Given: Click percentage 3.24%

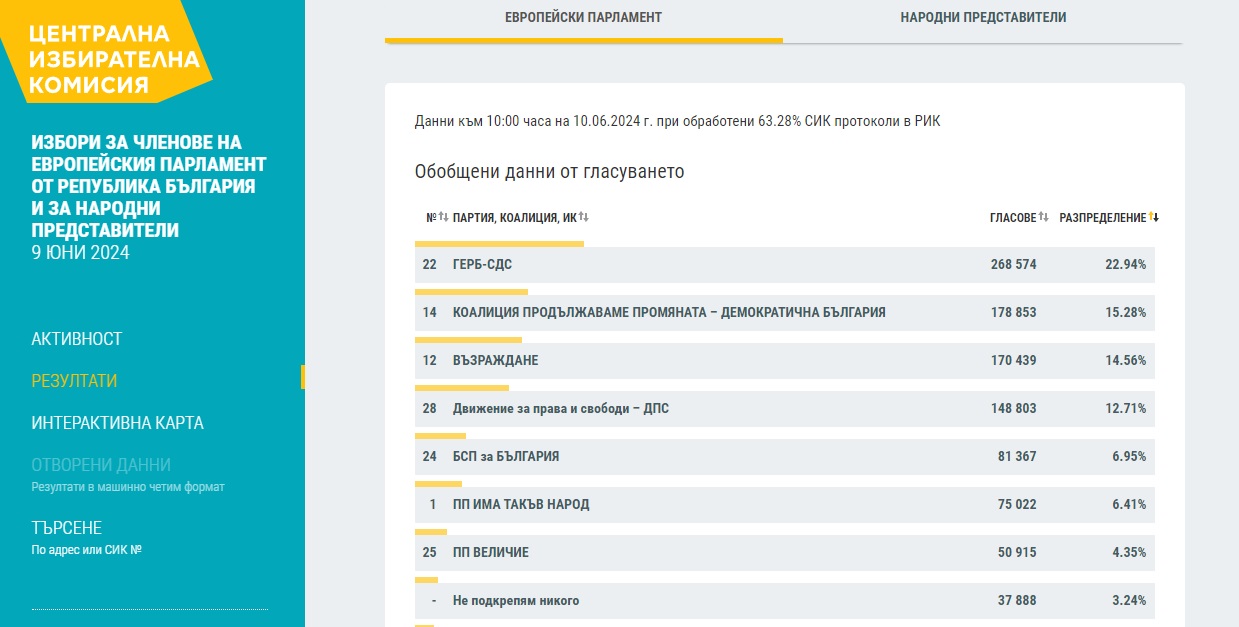Looking at the screenshot, I should pos(1129,601).
